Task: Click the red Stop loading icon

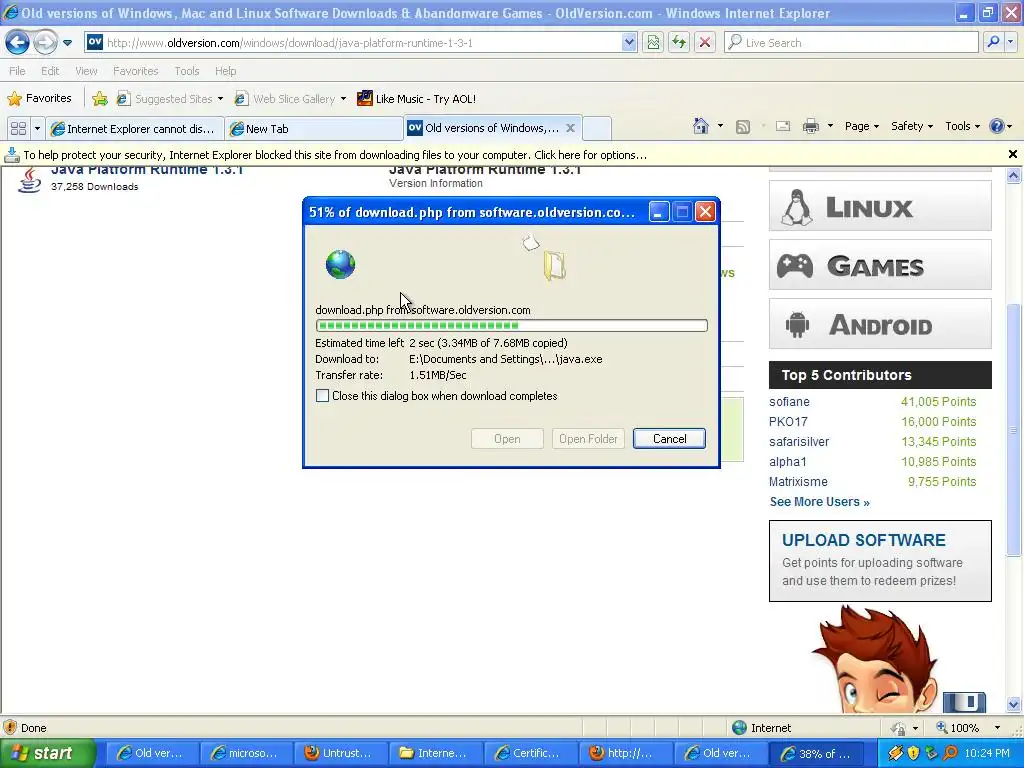Action: pyautogui.click(x=705, y=43)
